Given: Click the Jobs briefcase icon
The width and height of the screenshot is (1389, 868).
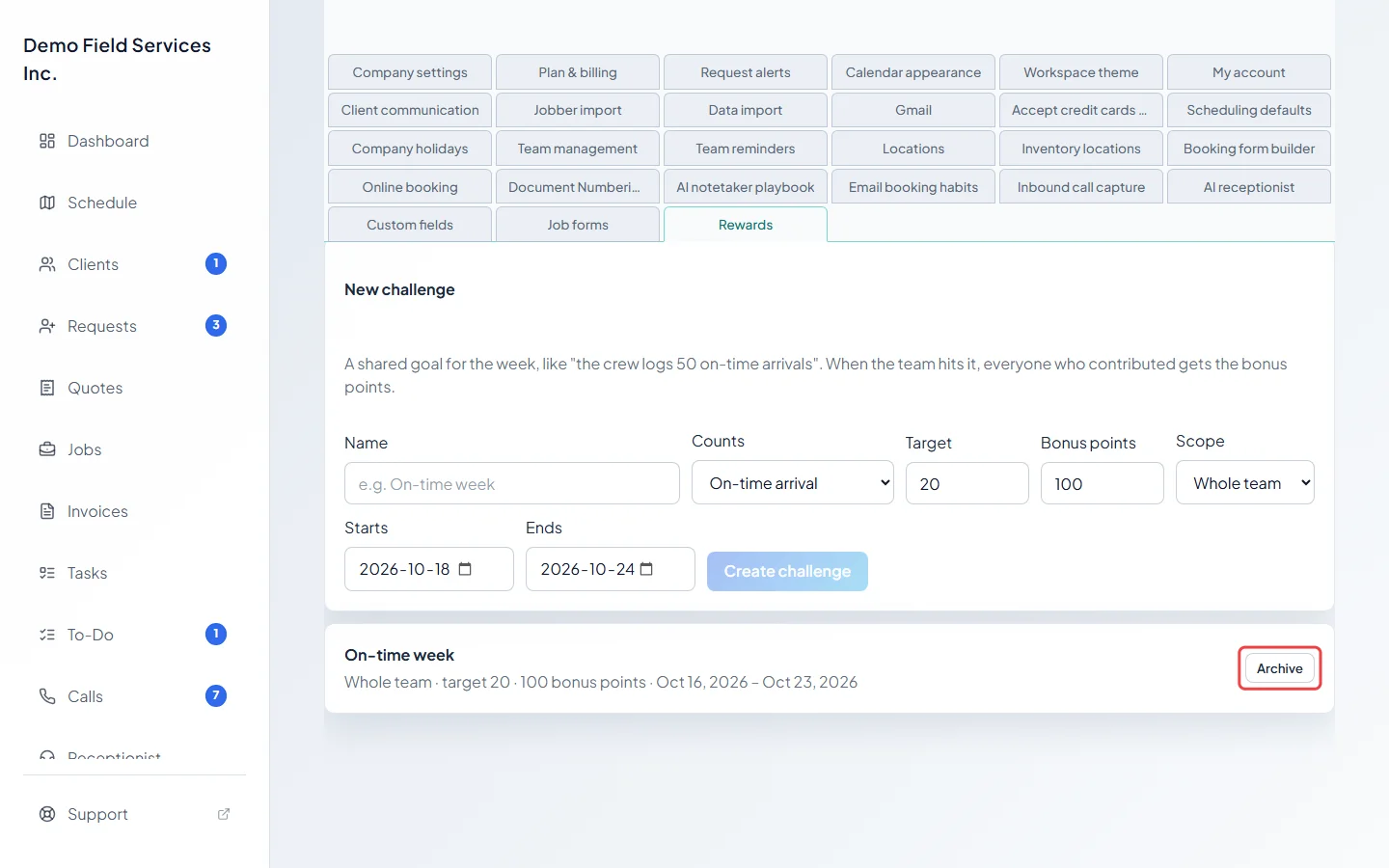Looking at the screenshot, I should click(47, 449).
